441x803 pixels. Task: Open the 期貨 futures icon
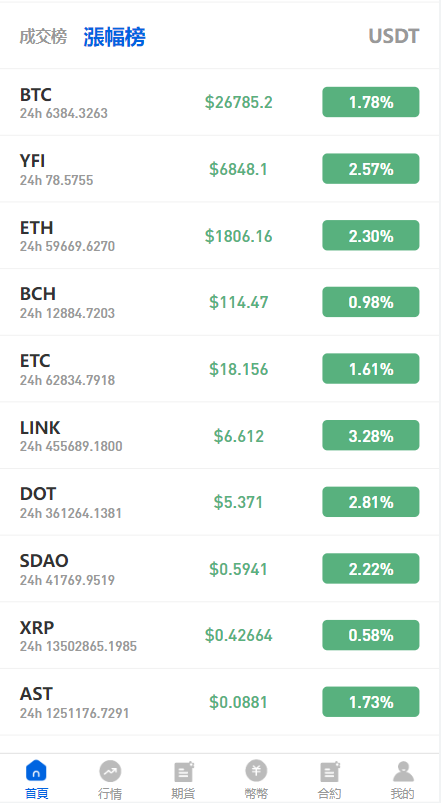[x=183, y=770]
